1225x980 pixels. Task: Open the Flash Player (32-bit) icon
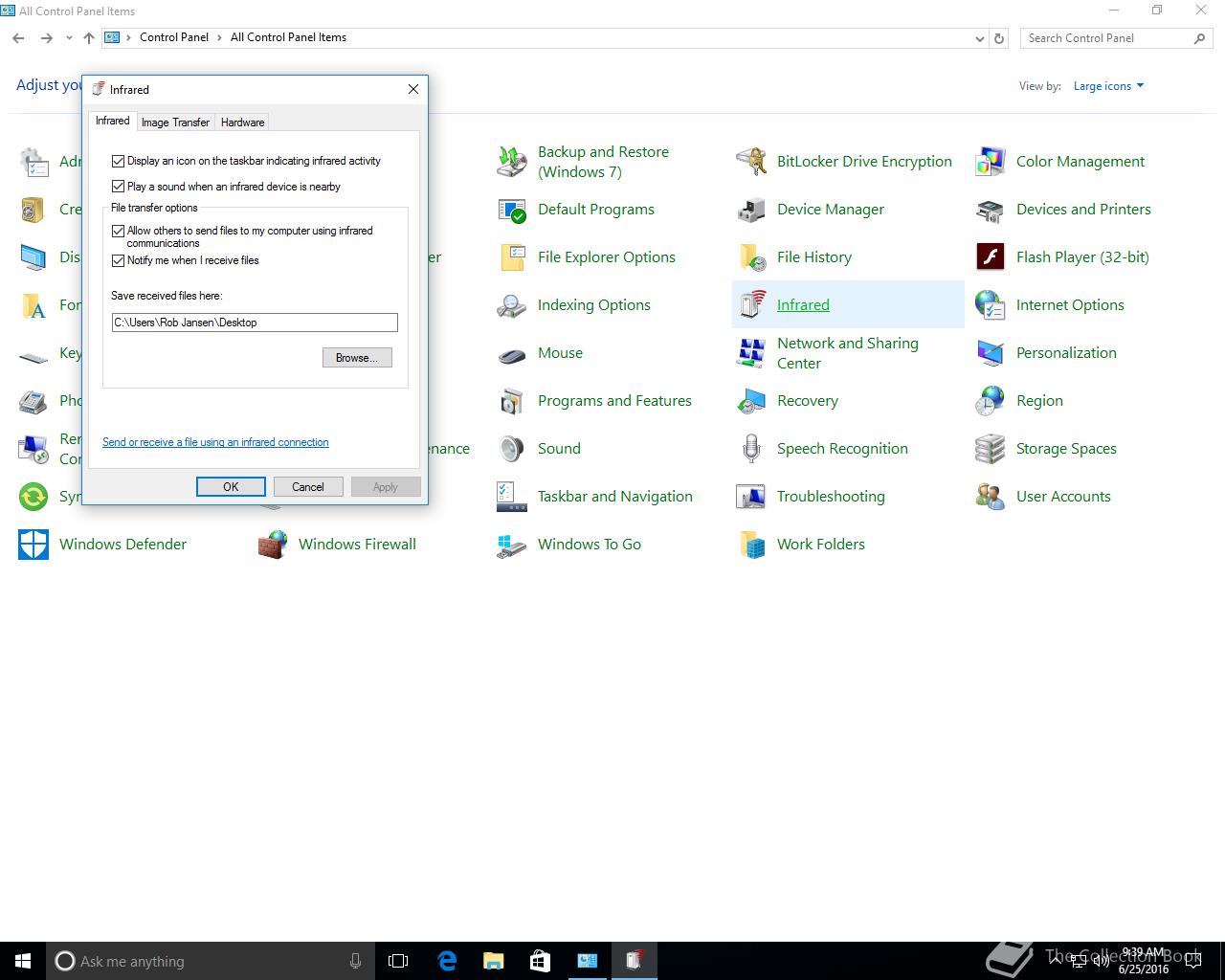(991, 257)
